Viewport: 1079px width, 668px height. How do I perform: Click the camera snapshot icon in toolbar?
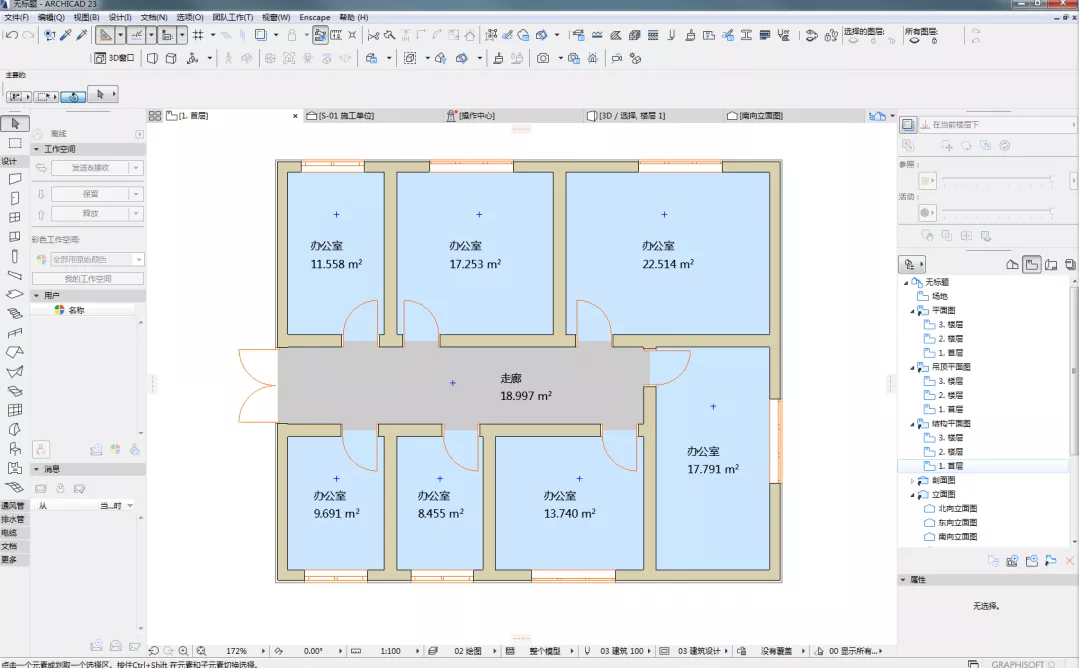click(x=543, y=58)
